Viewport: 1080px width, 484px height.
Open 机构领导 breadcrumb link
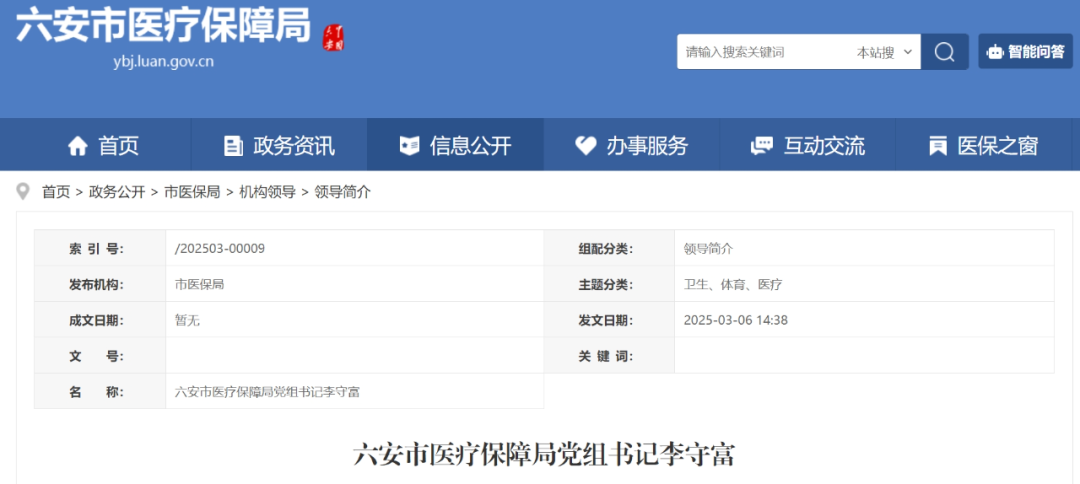267,192
